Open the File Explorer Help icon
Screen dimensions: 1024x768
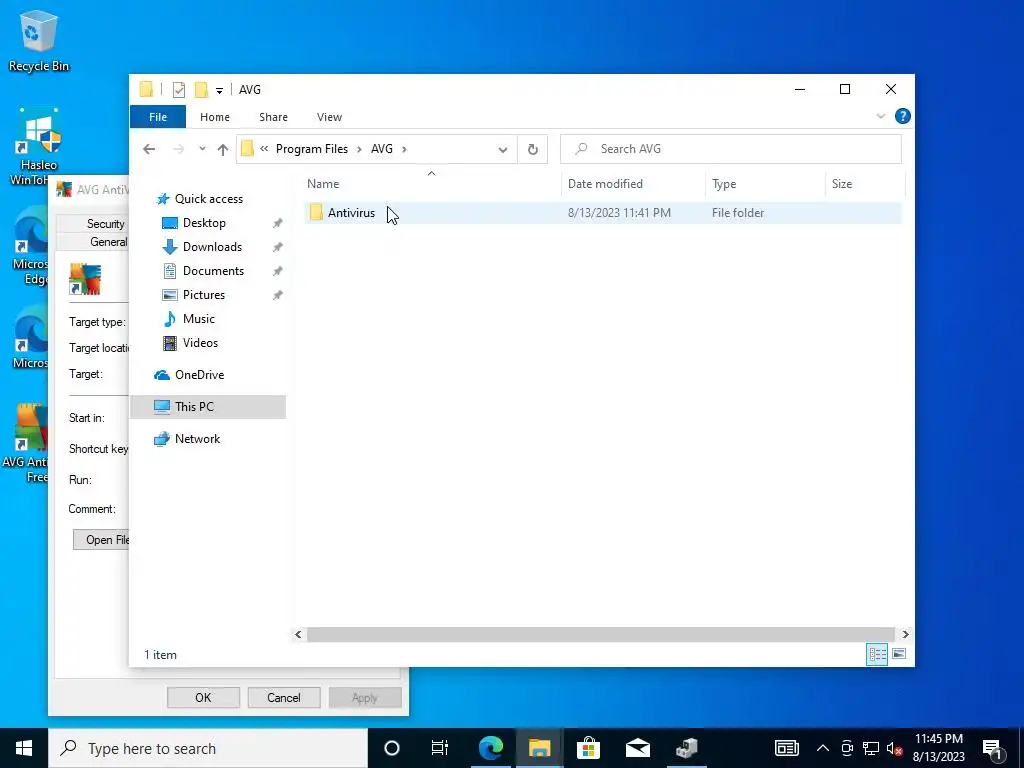pyautogui.click(x=903, y=116)
